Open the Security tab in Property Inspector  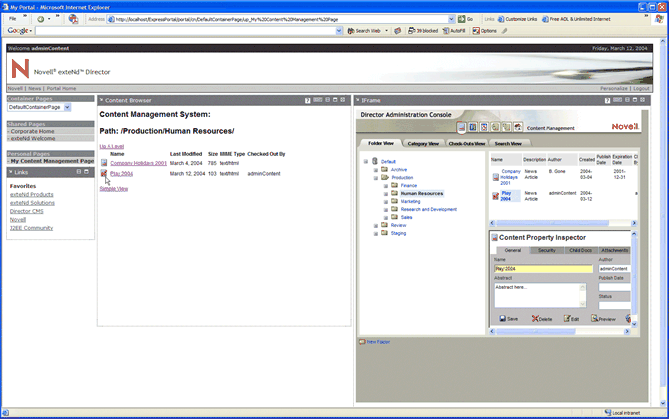547,250
